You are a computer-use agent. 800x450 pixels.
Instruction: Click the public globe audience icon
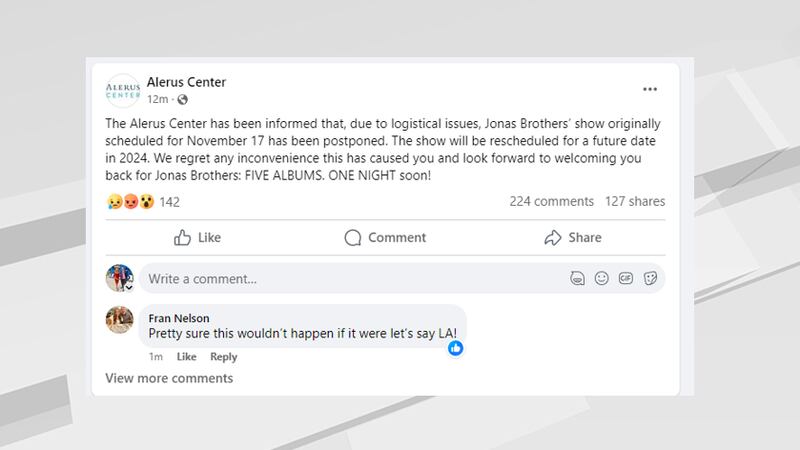[182, 100]
